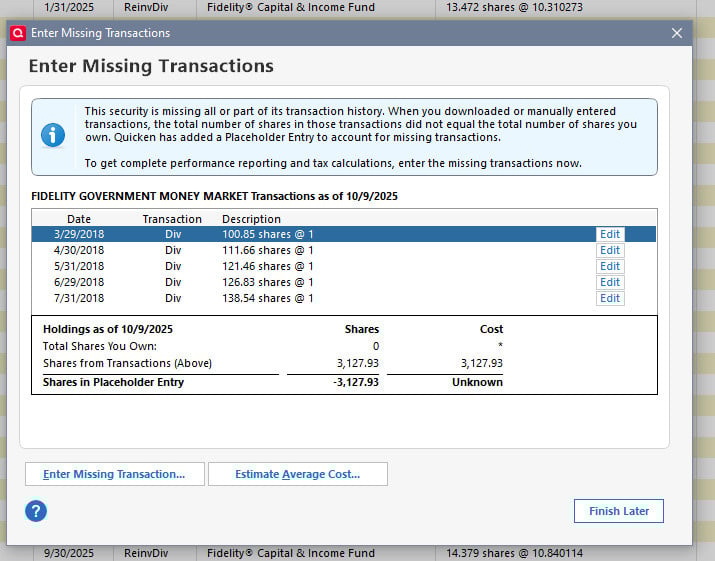Image resolution: width=715 pixels, height=561 pixels.
Task: Edit the 3/29/2018 Div transaction
Action: (x=610, y=234)
